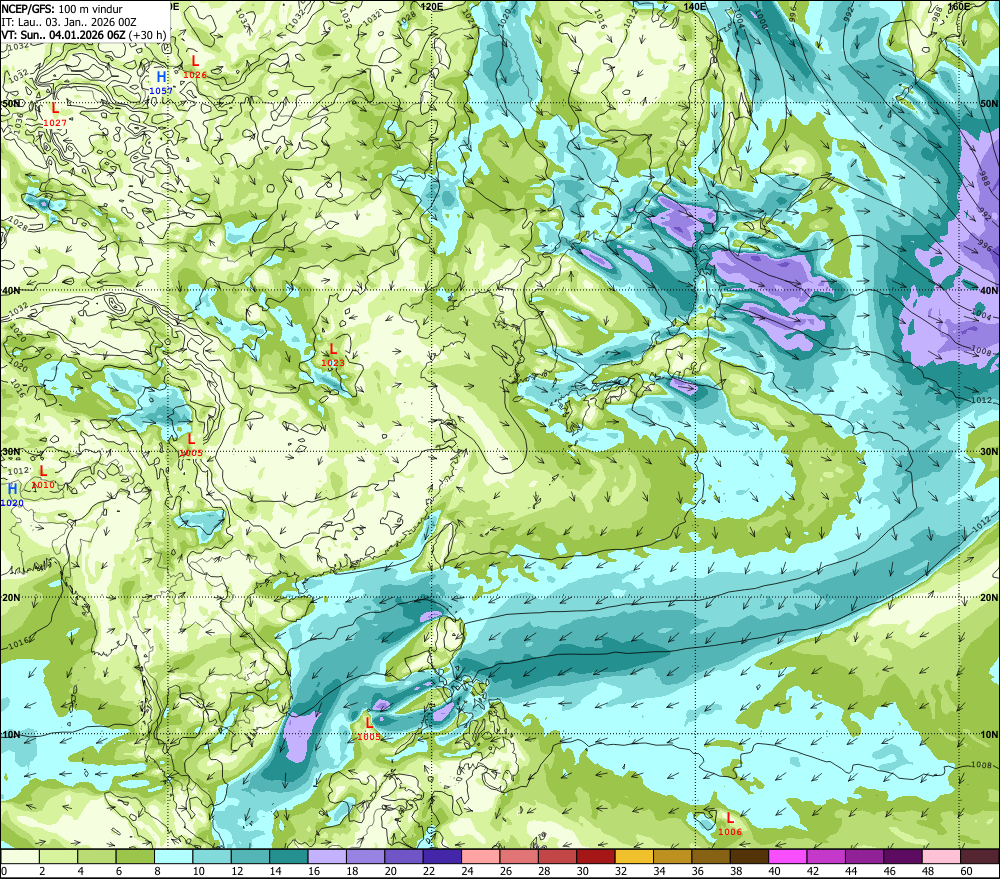The image size is (1000, 879).
Task: Click the 10N label on the right edge
Action: [x=989, y=734]
